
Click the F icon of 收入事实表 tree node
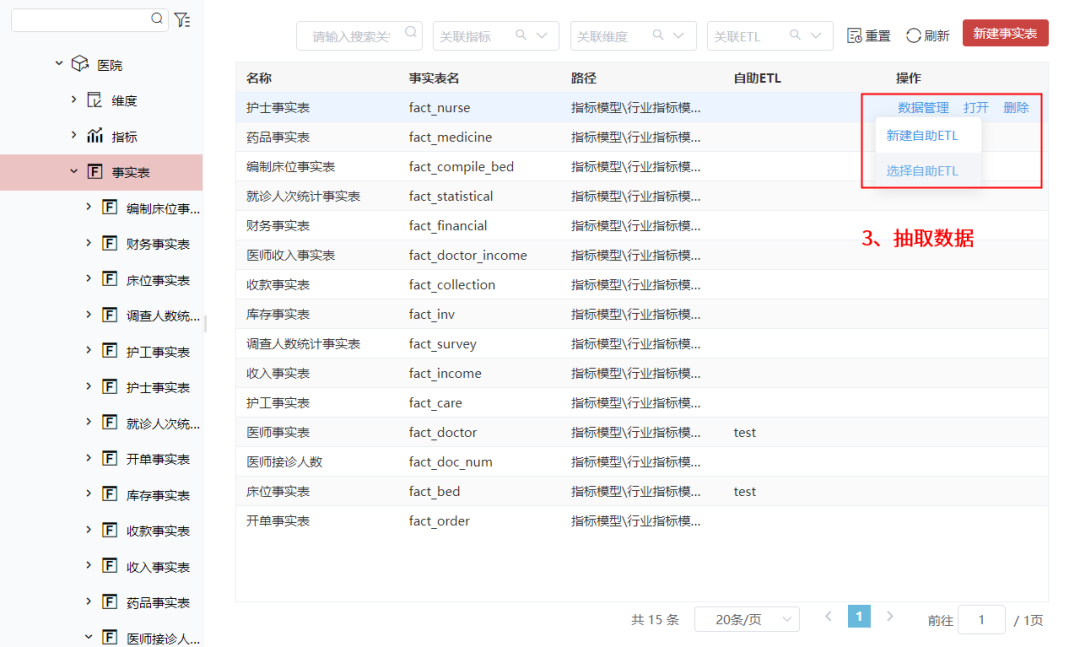point(110,566)
